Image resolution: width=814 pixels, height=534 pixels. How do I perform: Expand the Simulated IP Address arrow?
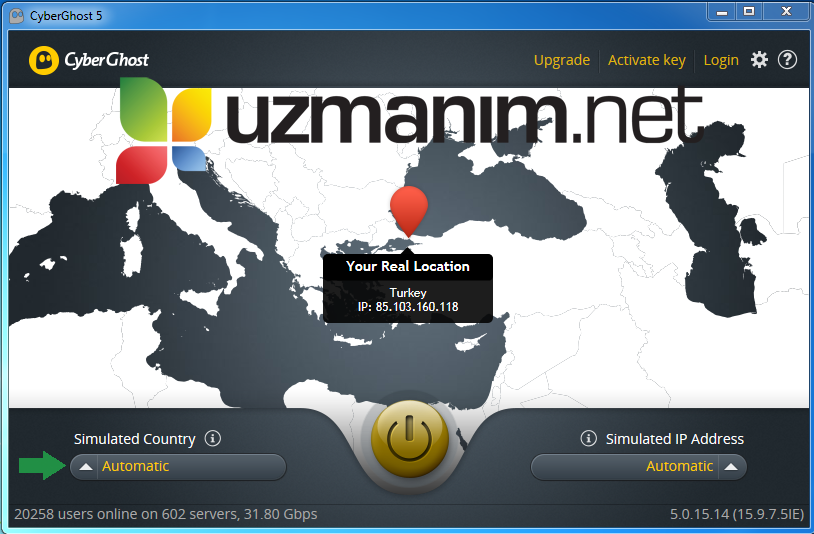point(731,467)
